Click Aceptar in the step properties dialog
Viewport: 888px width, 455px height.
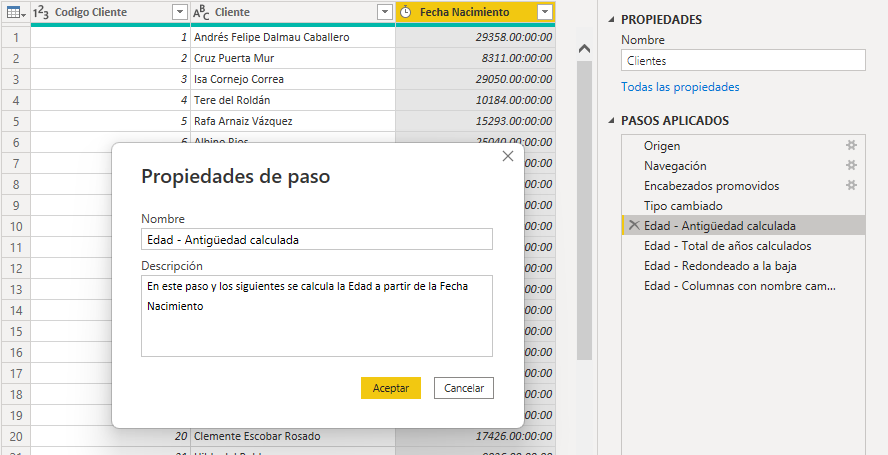tap(391, 388)
